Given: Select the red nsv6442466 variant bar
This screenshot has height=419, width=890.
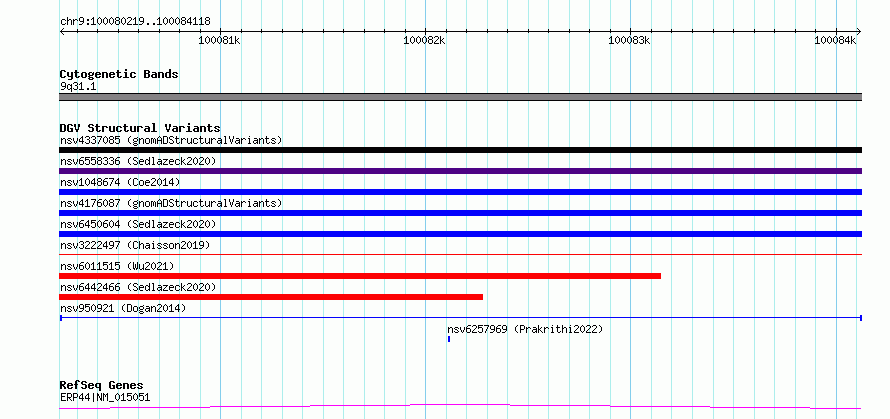Looking at the screenshot, I should 271,297.
